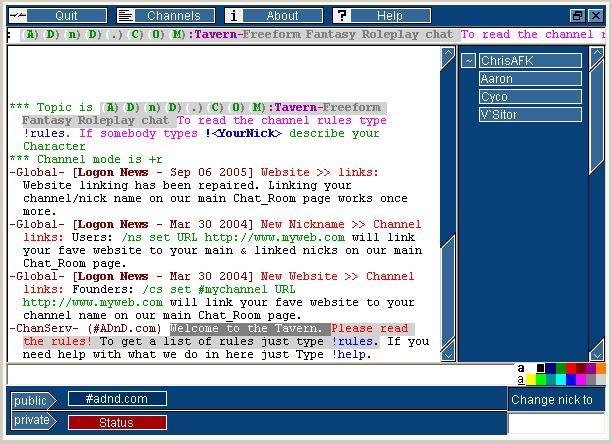Pick the purple color swatch
This screenshot has width=612, height=444.
(591, 368)
